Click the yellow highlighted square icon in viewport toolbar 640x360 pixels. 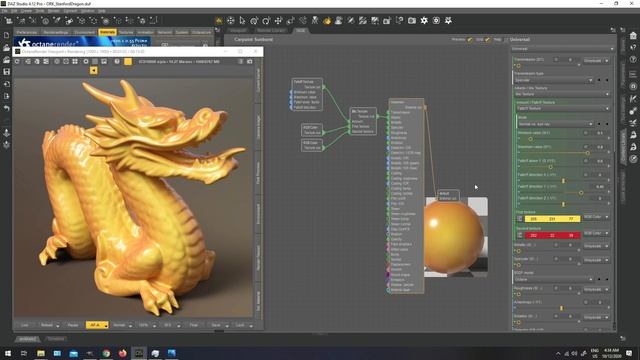(x=128, y=62)
